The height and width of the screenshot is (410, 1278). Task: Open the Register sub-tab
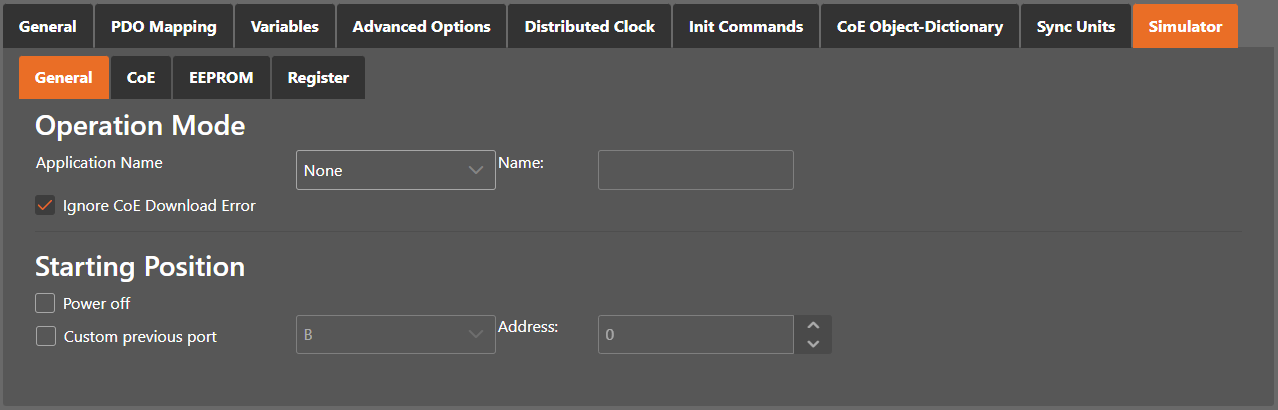click(318, 78)
